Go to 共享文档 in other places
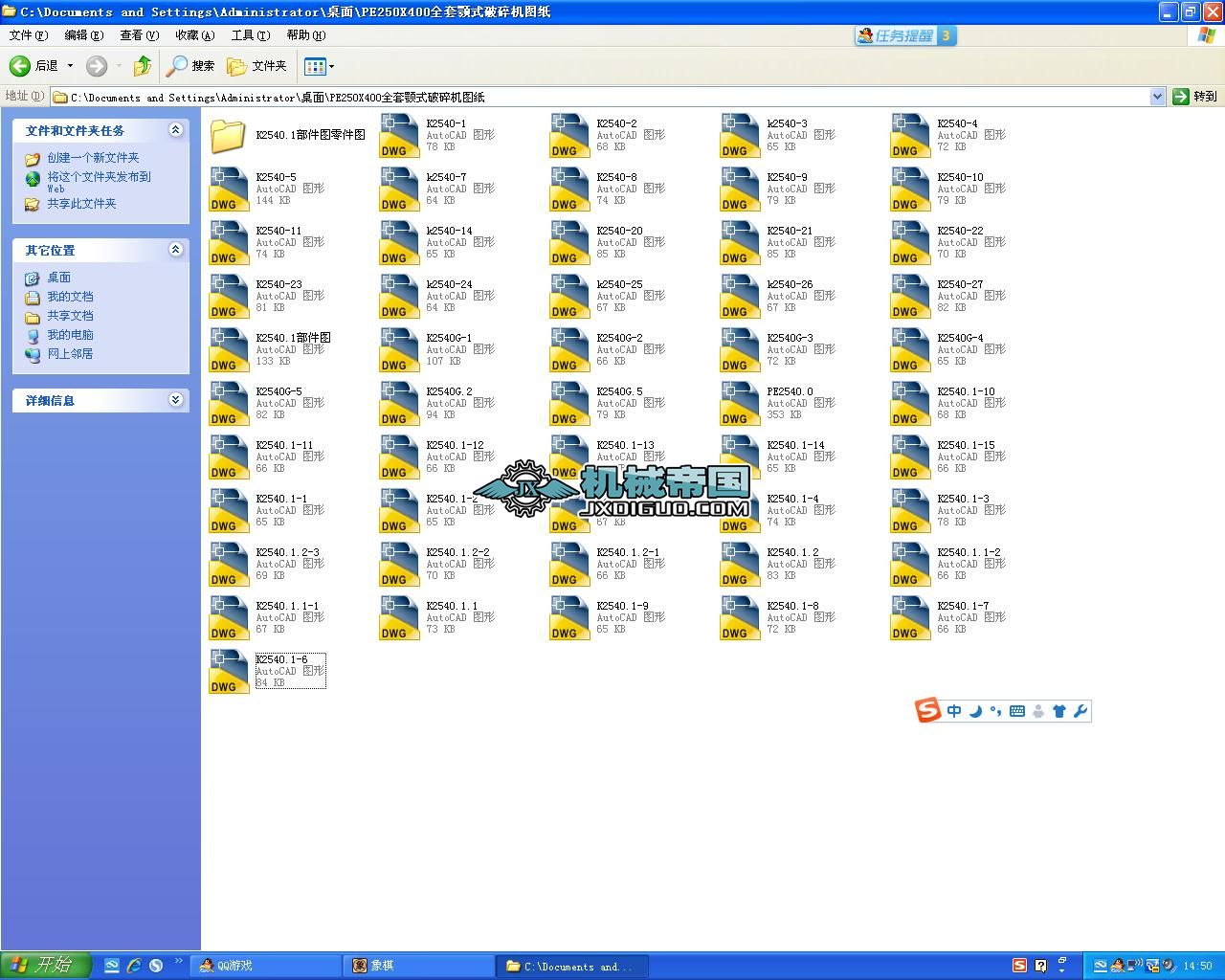 click(70, 316)
